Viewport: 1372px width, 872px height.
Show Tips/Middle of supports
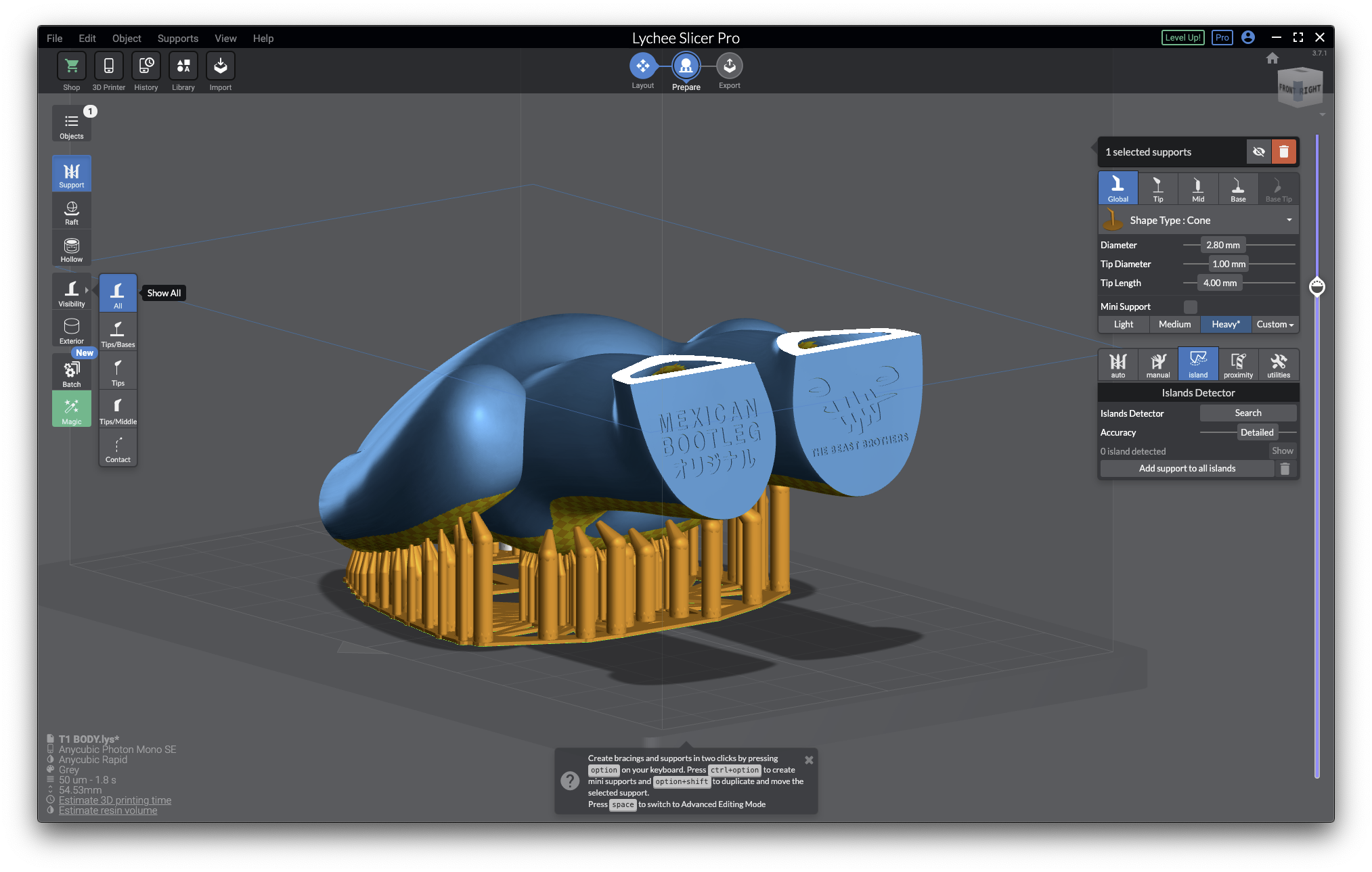pos(118,410)
